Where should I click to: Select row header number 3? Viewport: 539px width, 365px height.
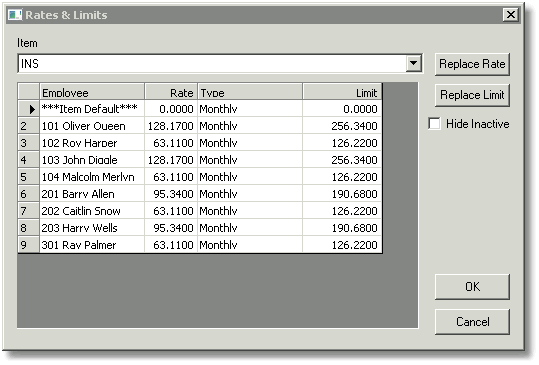tap(29, 143)
